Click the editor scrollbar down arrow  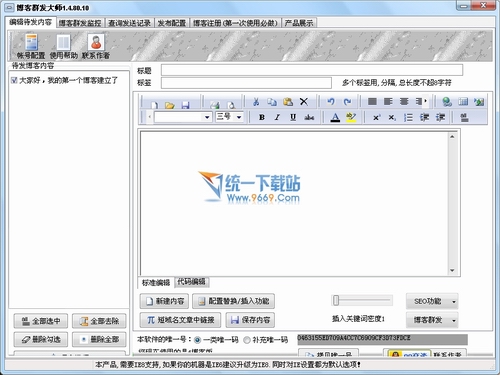[452, 270]
